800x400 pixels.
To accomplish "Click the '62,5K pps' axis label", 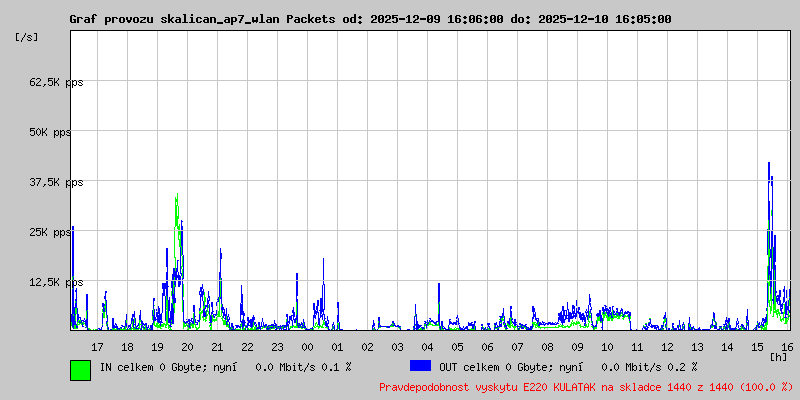I will coord(56,82).
